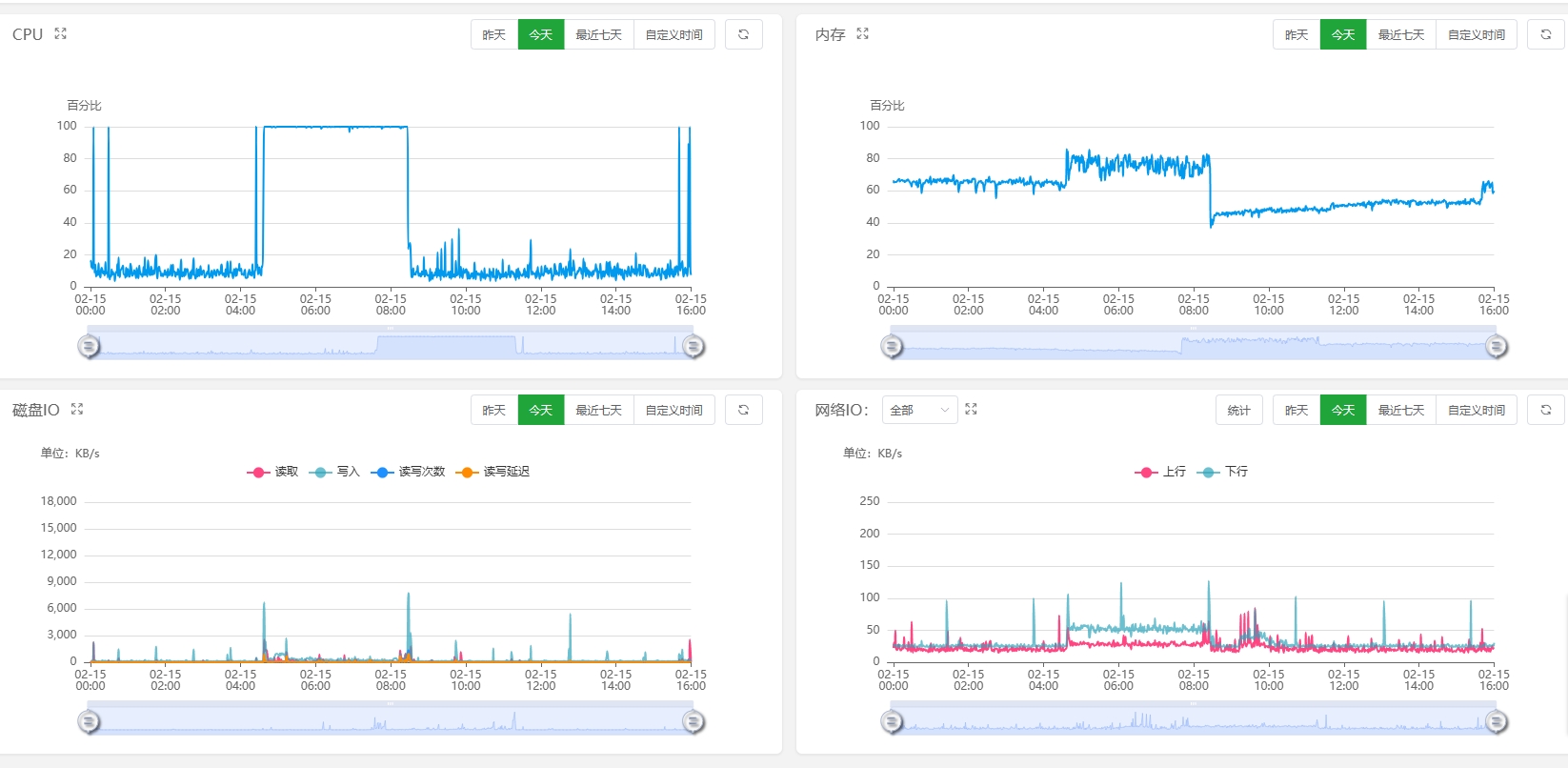Screen dimensions: 1568x768
Task: Grab the 内存 zoom slider right handle
Action: click(x=1497, y=346)
